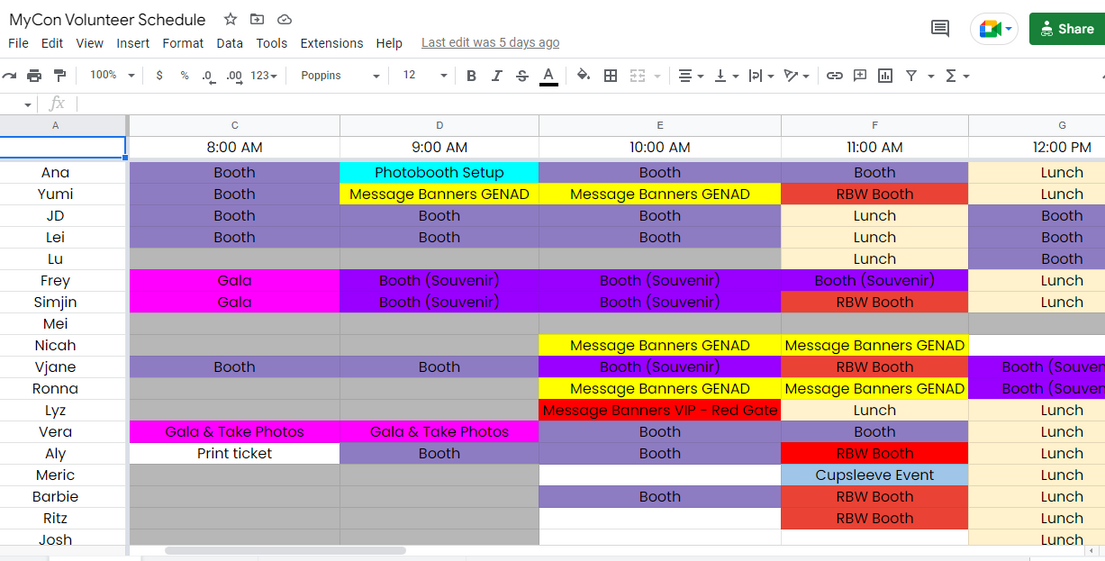Image resolution: width=1105 pixels, height=561 pixels.
Task: Open the Format menu
Action: click(183, 43)
